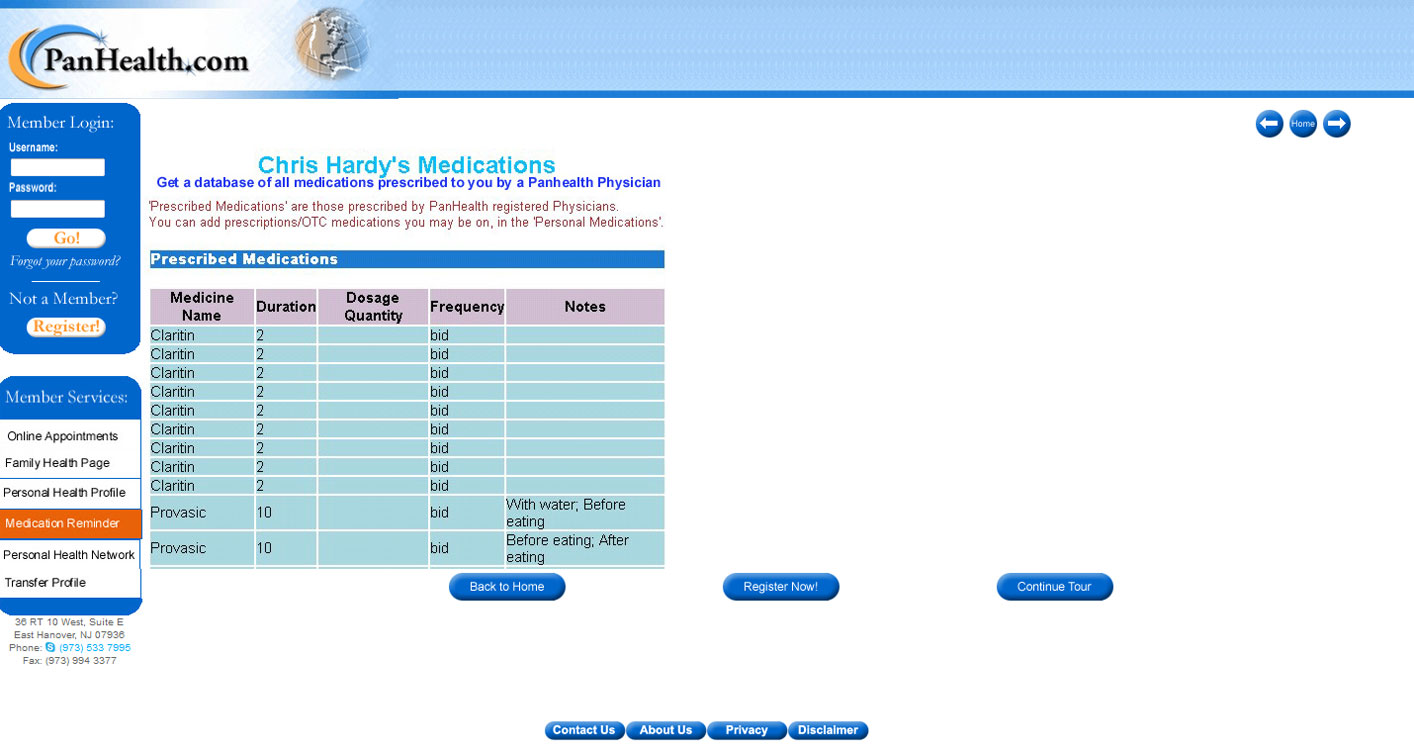Screen dimensions: 1414x752
Task: Open Personal Health Profile
Action: click(65, 493)
